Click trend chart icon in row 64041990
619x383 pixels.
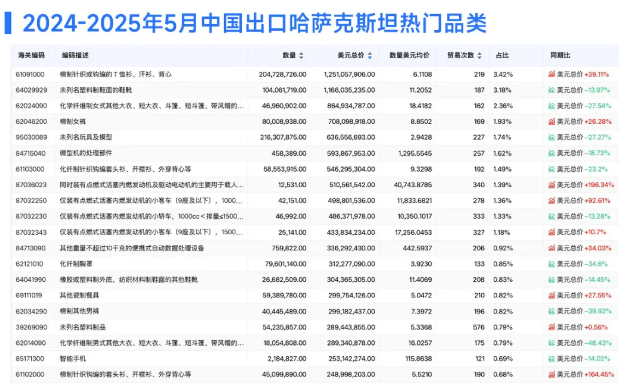pyautogui.click(x=551, y=280)
